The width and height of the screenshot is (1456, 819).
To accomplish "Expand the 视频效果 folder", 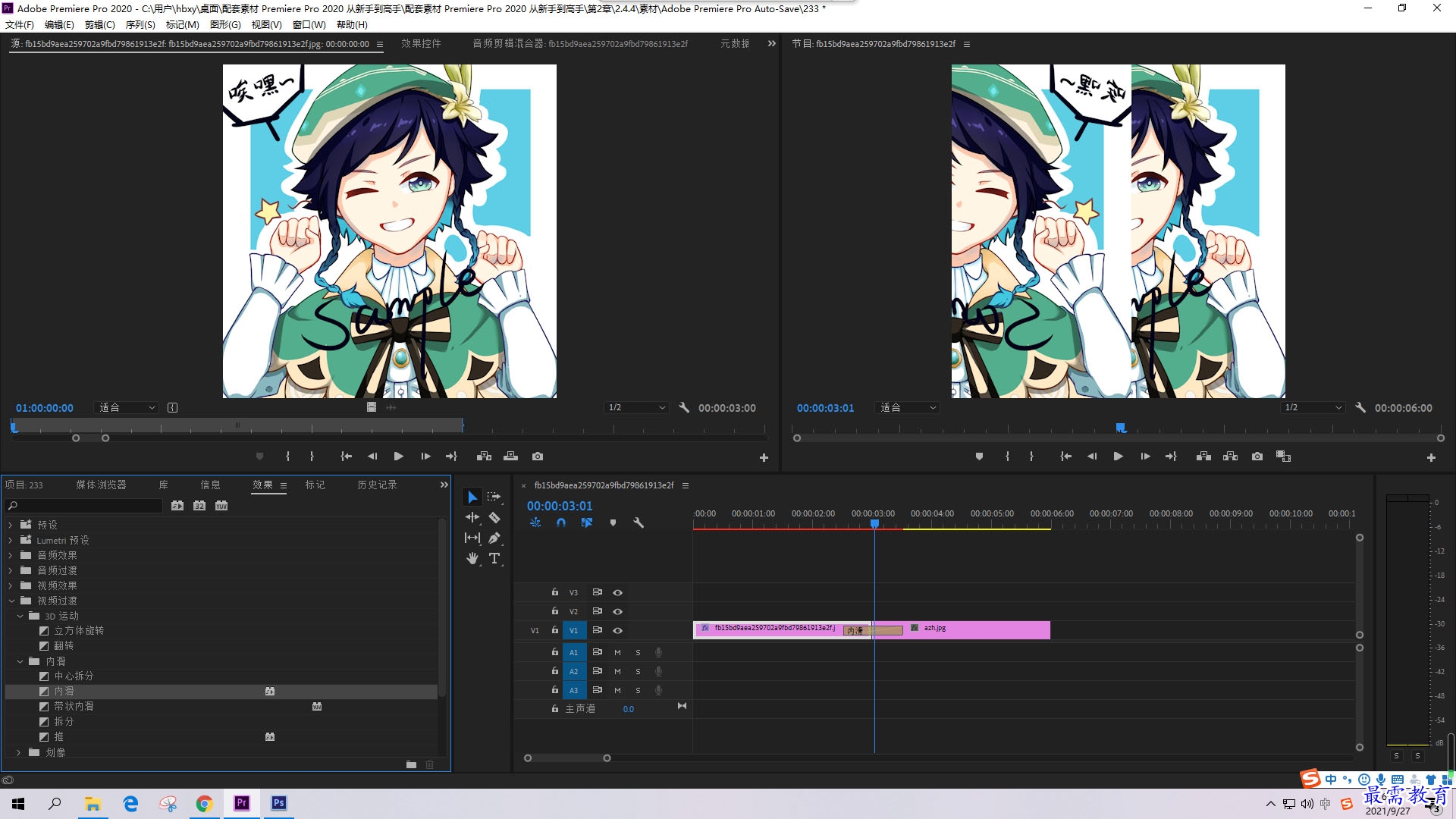I will [x=11, y=585].
